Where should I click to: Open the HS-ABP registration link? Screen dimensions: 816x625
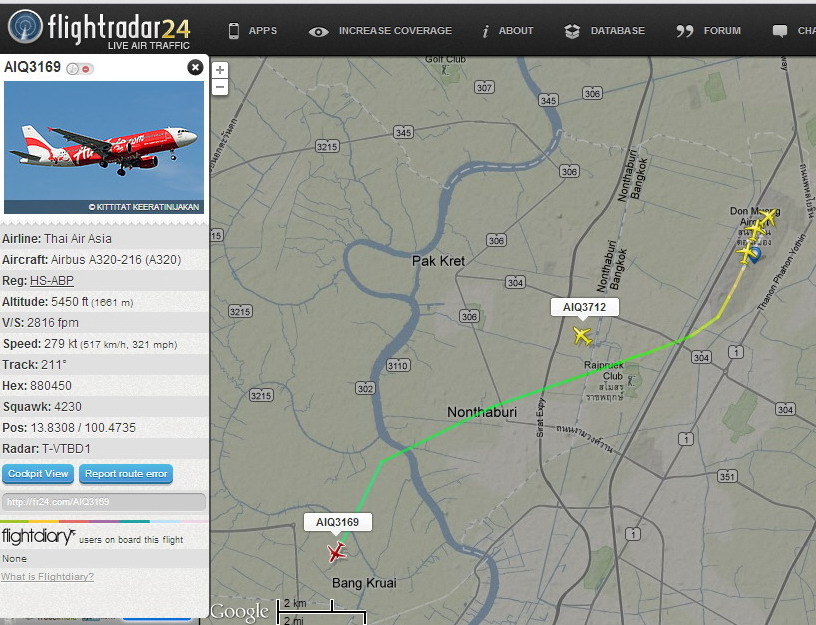point(52,281)
